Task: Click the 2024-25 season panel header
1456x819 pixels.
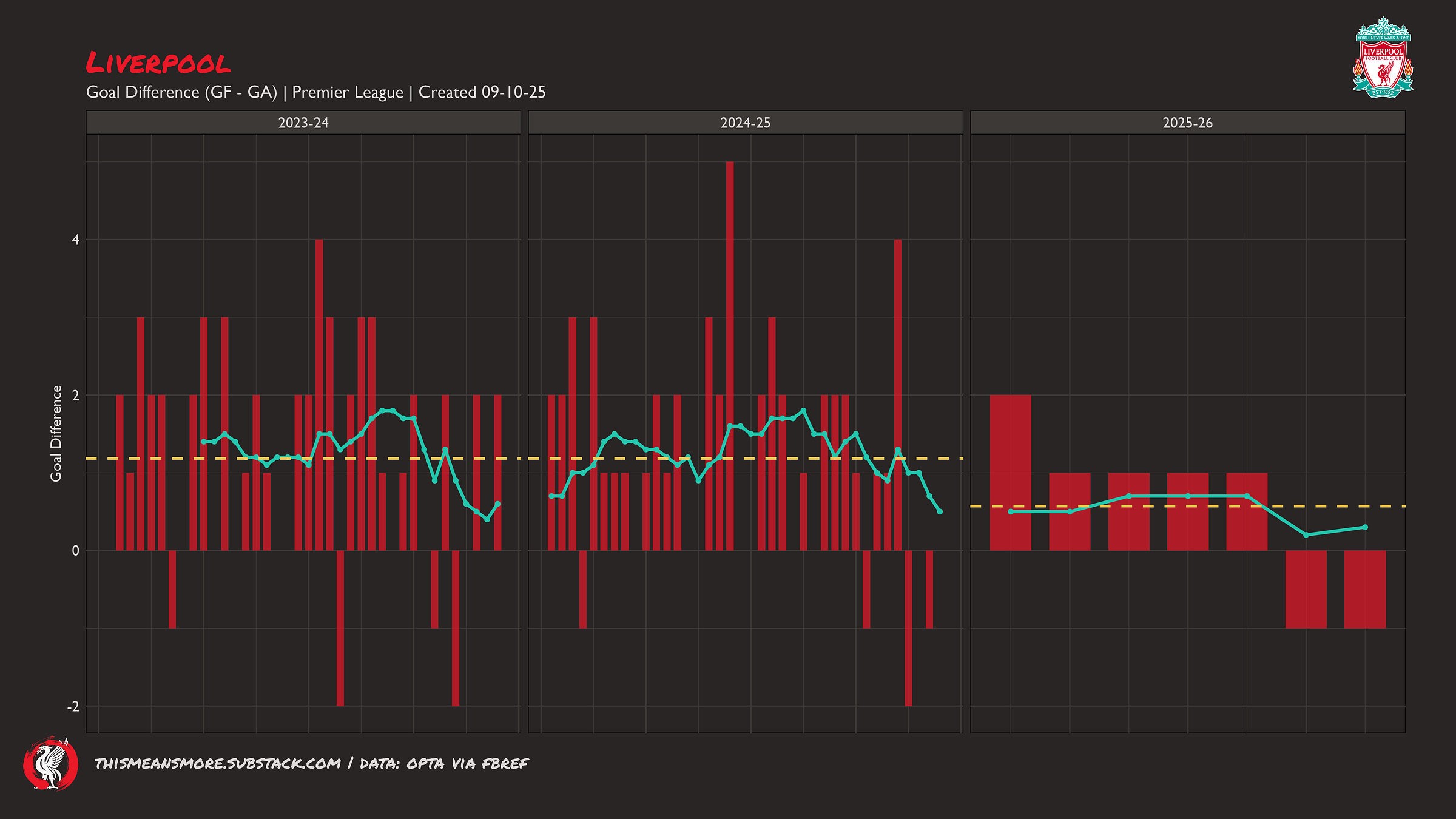Action: point(745,123)
